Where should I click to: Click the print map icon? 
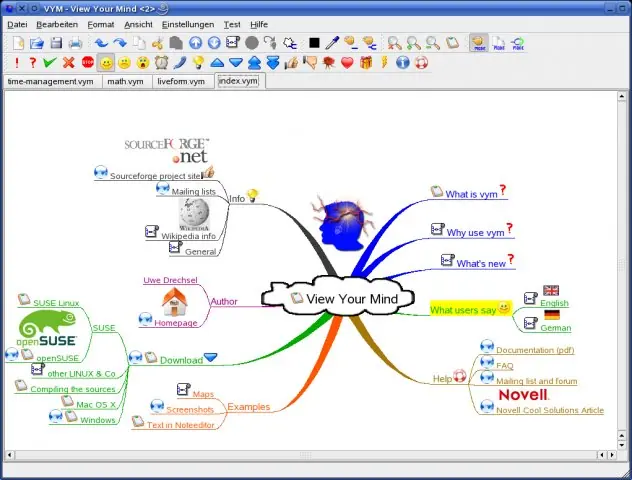(x=75, y=43)
